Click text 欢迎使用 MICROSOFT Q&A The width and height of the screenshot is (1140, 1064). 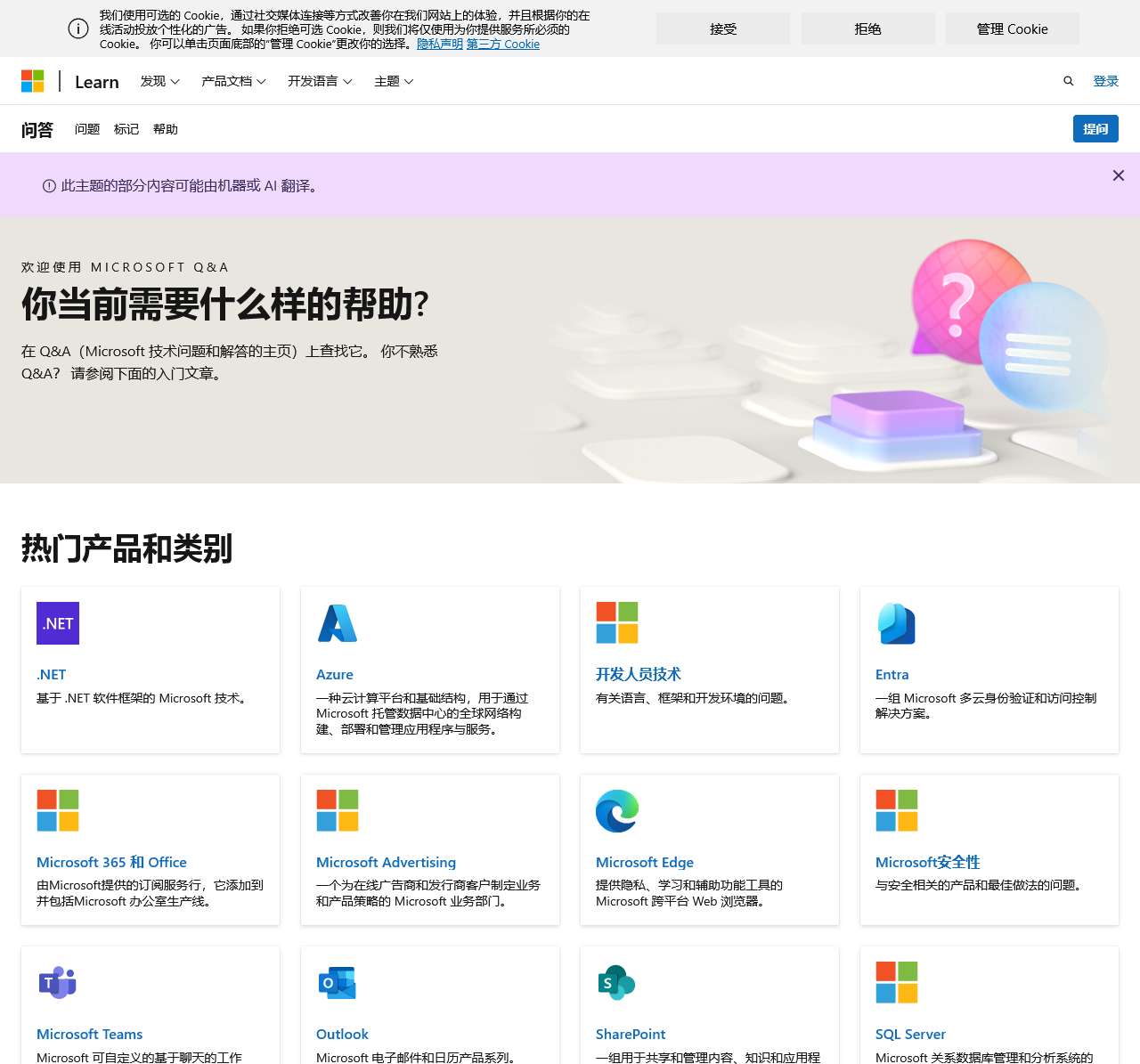point(125,267)
